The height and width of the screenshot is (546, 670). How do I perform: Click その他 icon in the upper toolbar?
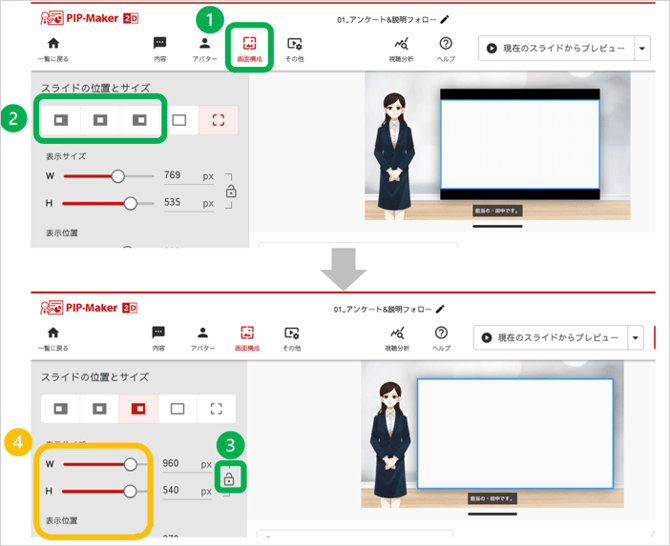tap(294, 49)
